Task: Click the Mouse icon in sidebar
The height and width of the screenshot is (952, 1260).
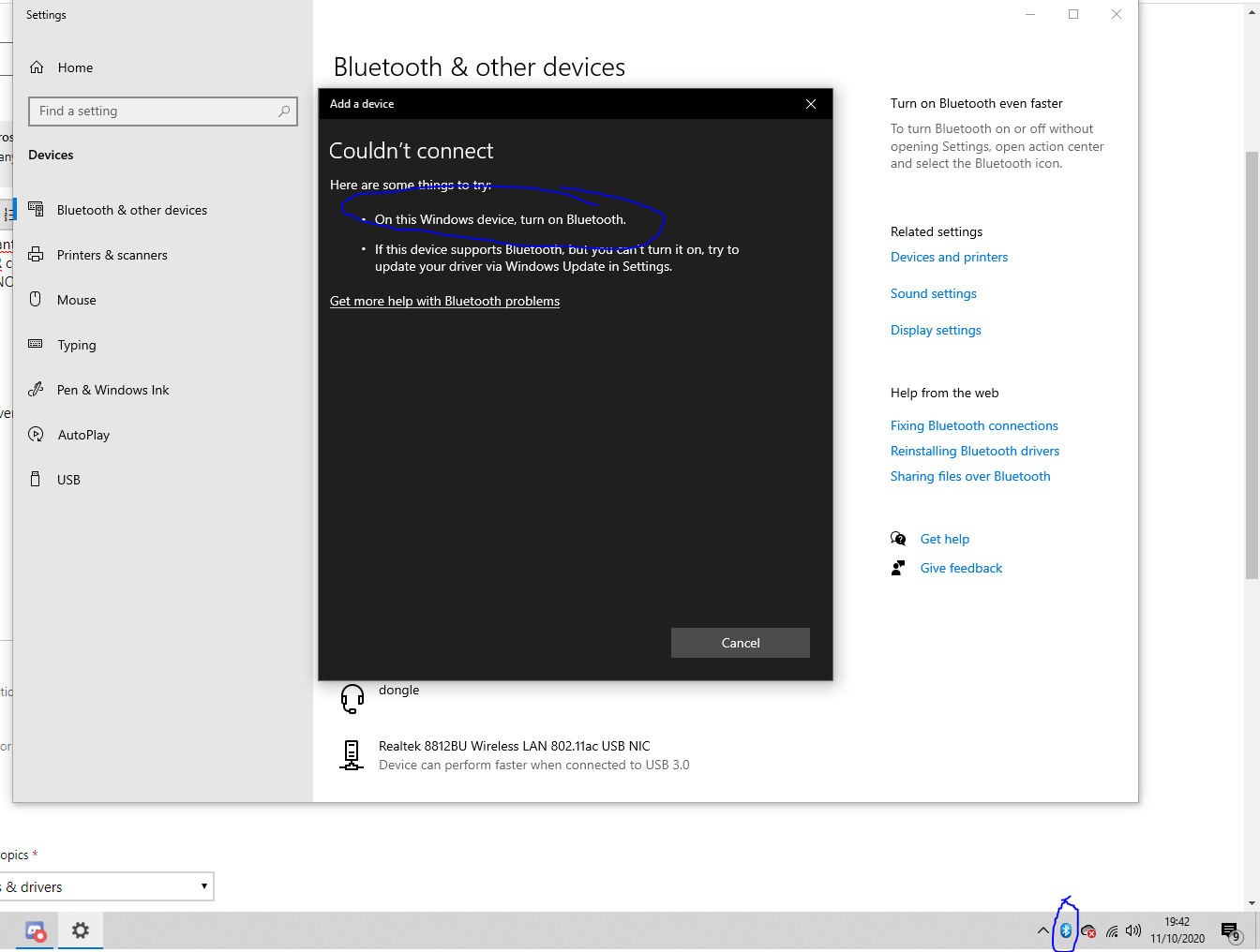Action: click(36, 299)
